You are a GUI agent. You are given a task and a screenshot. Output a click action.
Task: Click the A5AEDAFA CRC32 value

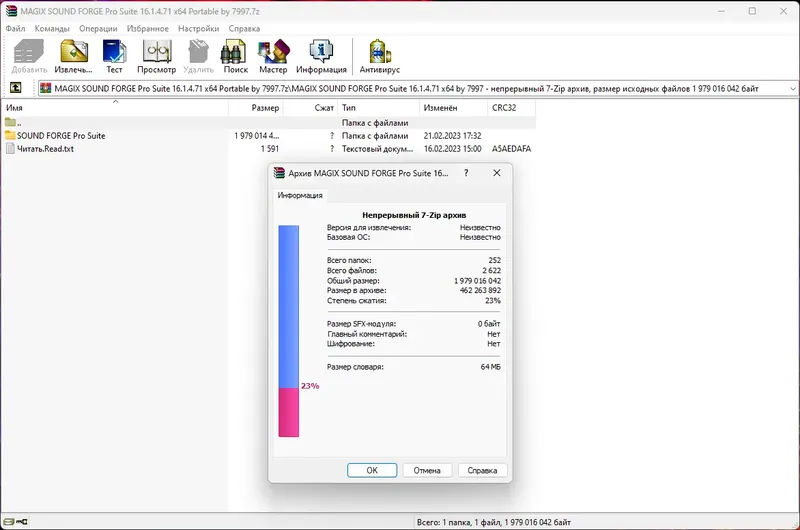click(511, 148)
